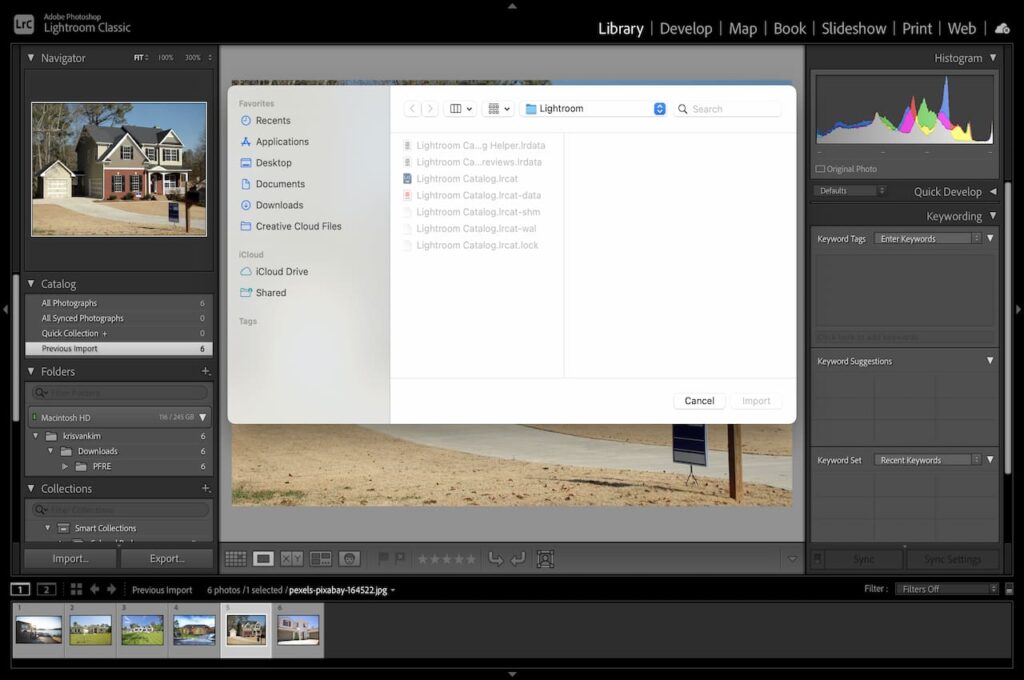Click the filmstrip grid shortcut icon

tap(76, 589)
